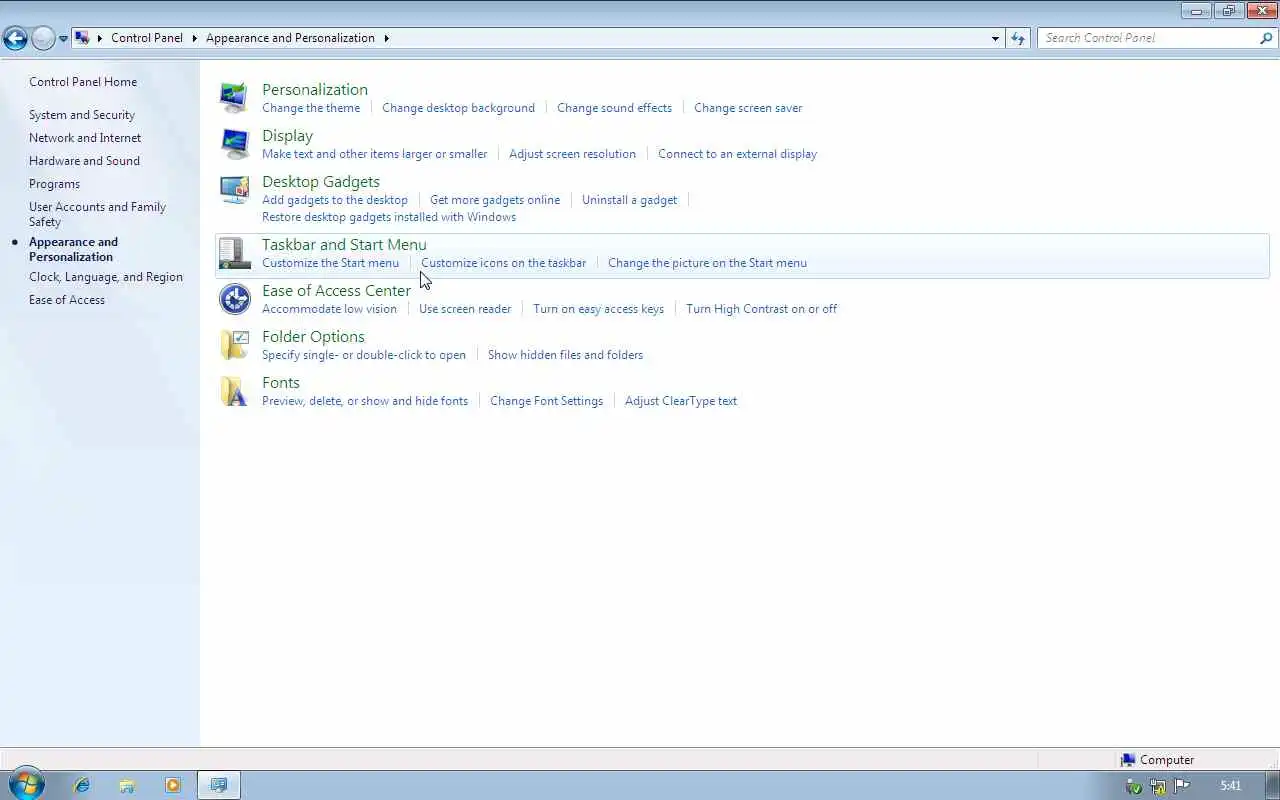Open recent pages dropdown beside Forward button
The height and width of the screenshot is (800, 1280).
coord(63,39)
